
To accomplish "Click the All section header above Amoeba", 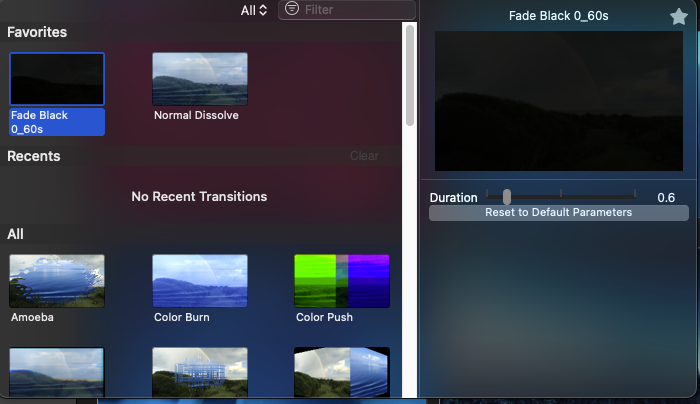I will pos(15,234).
